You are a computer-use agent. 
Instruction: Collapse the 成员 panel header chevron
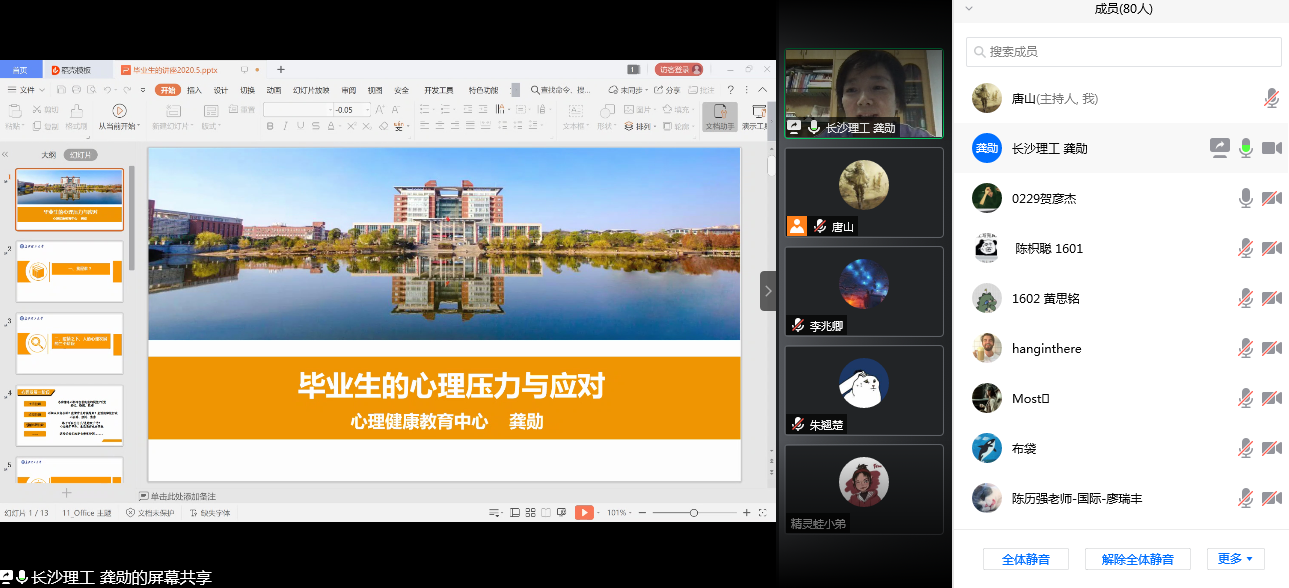[x=968, y=9]
